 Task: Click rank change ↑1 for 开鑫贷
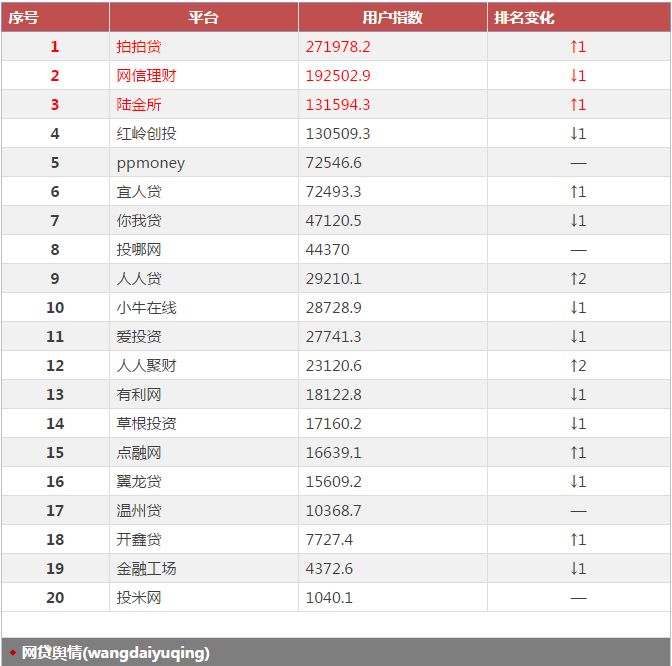tap(578, 540)
